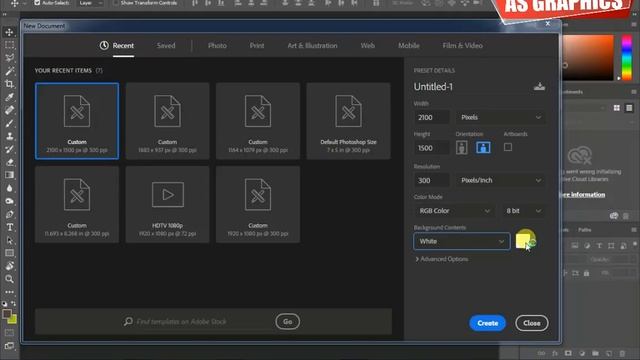Switch to the Art & Illustration tab
This screenshot has width=640, height=360.
312,45
